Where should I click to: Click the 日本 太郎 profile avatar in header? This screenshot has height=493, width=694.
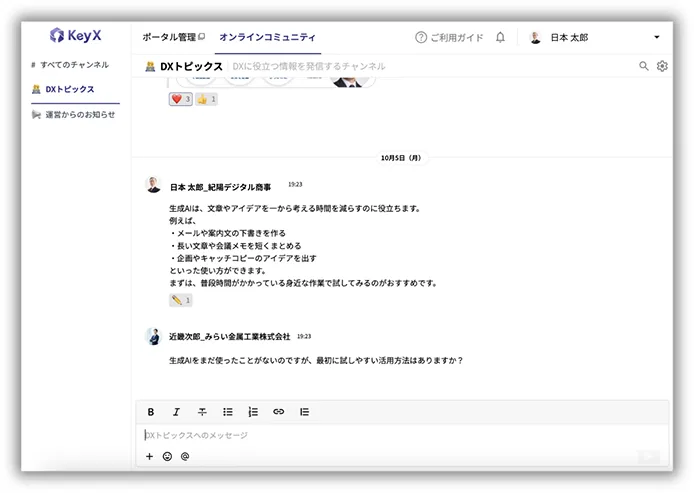[x=535, y=38]
